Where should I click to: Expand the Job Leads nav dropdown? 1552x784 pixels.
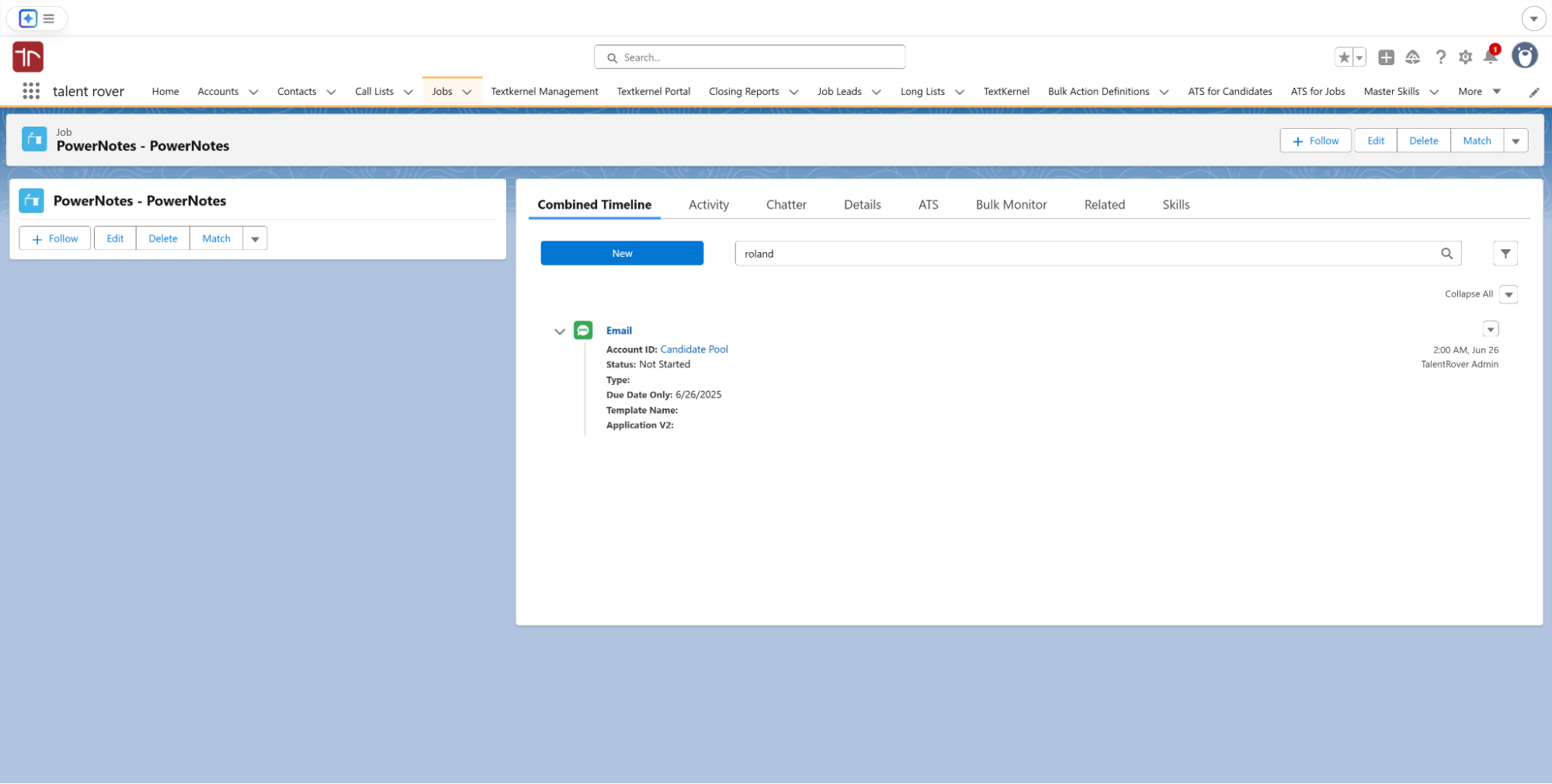click(877, 92)
